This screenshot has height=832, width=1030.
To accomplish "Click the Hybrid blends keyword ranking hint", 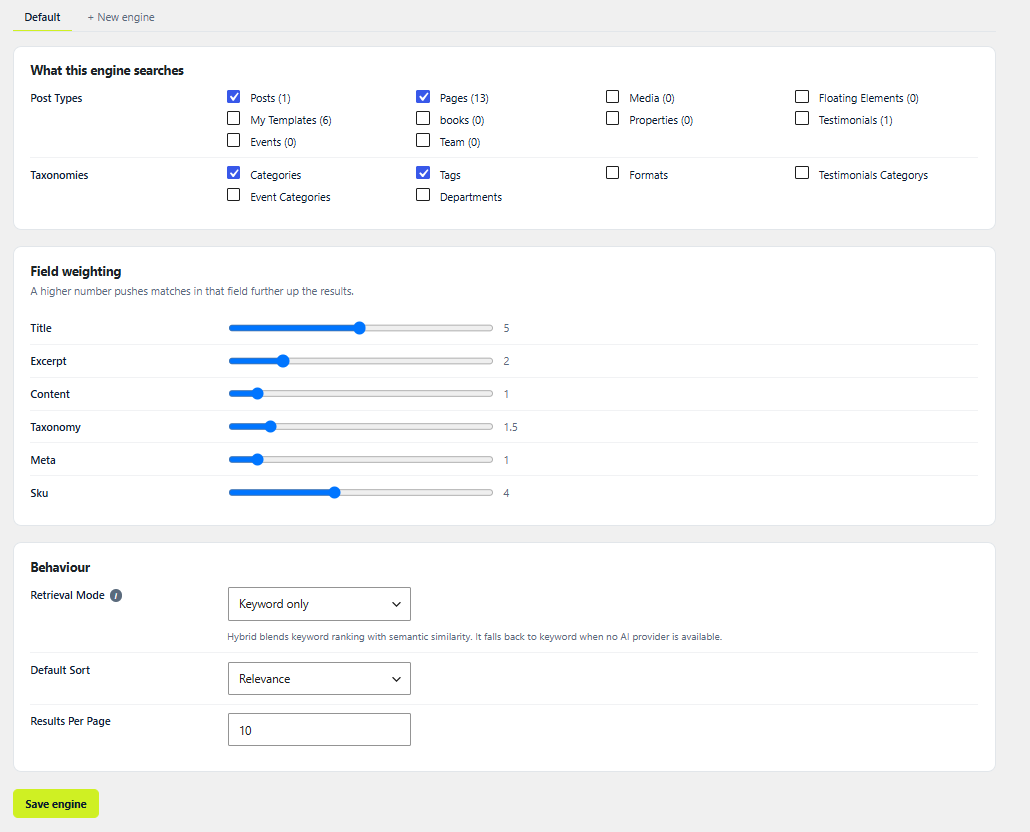I will point(474,637).
